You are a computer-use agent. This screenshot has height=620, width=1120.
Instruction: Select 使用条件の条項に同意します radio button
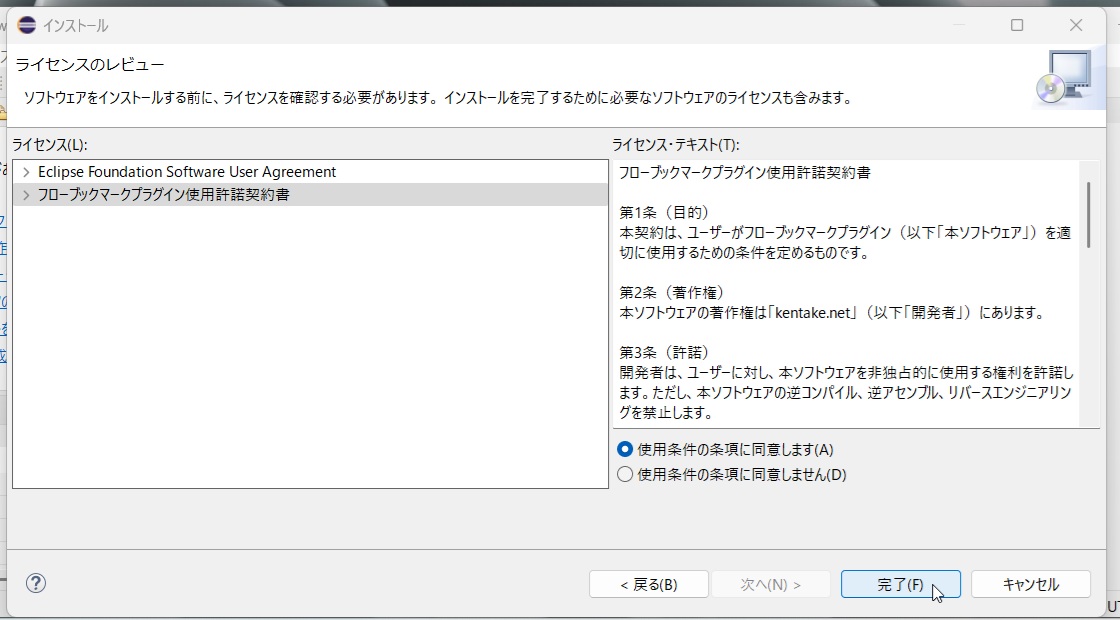click(626, 450)
